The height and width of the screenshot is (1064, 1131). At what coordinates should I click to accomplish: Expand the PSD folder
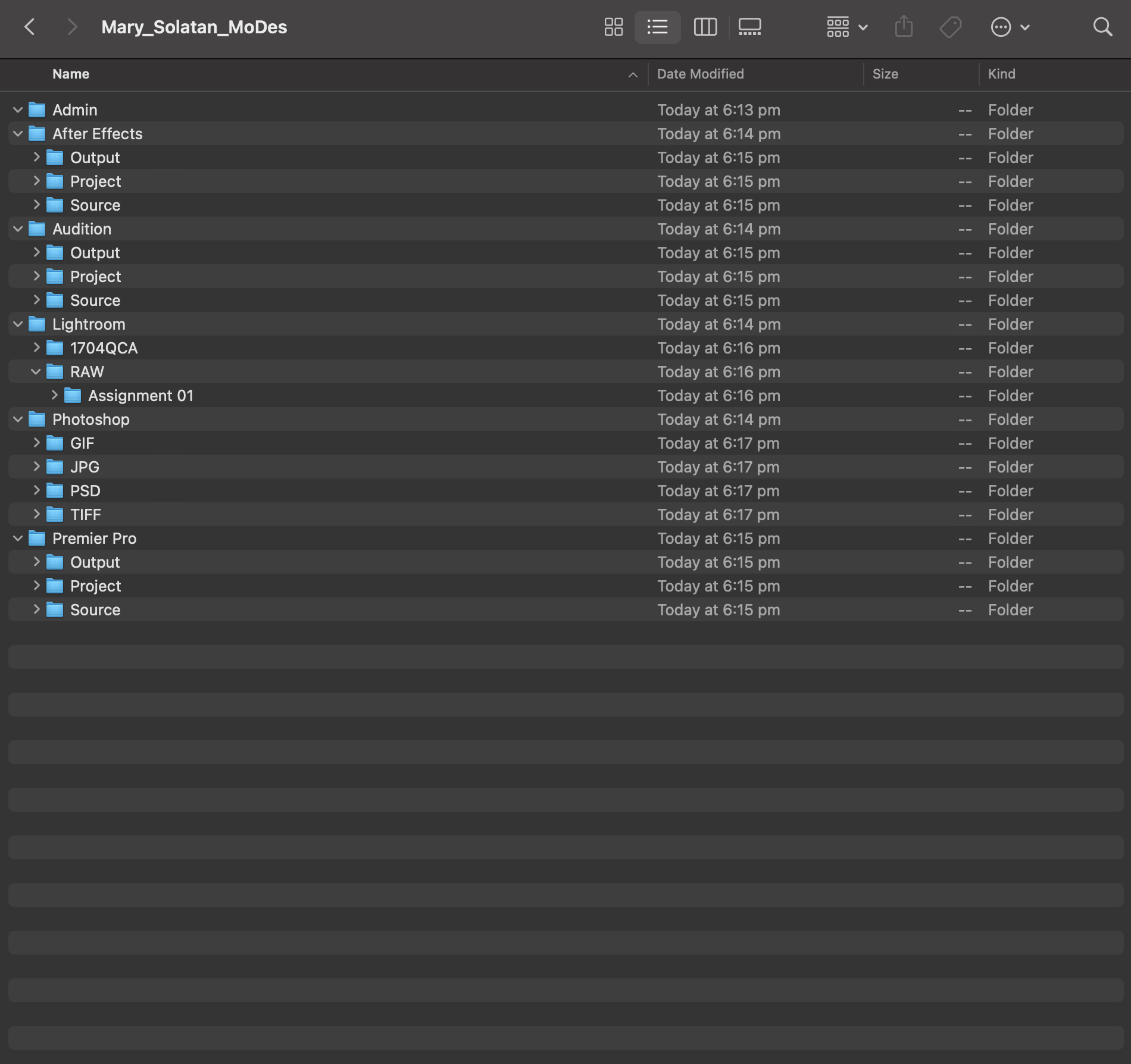coord(36,490)
